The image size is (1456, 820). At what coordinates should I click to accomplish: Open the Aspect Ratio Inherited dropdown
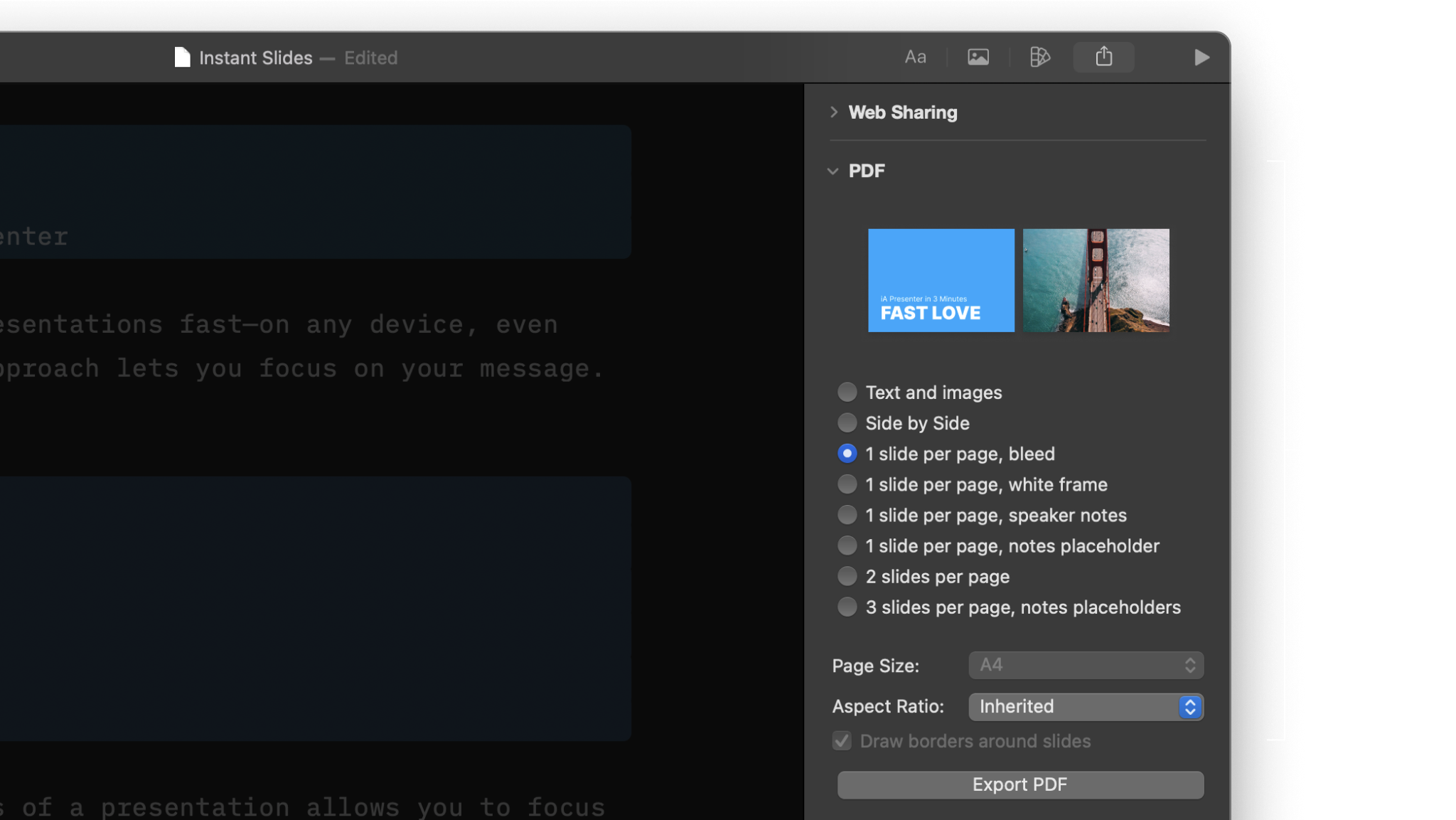[1086, 706]
